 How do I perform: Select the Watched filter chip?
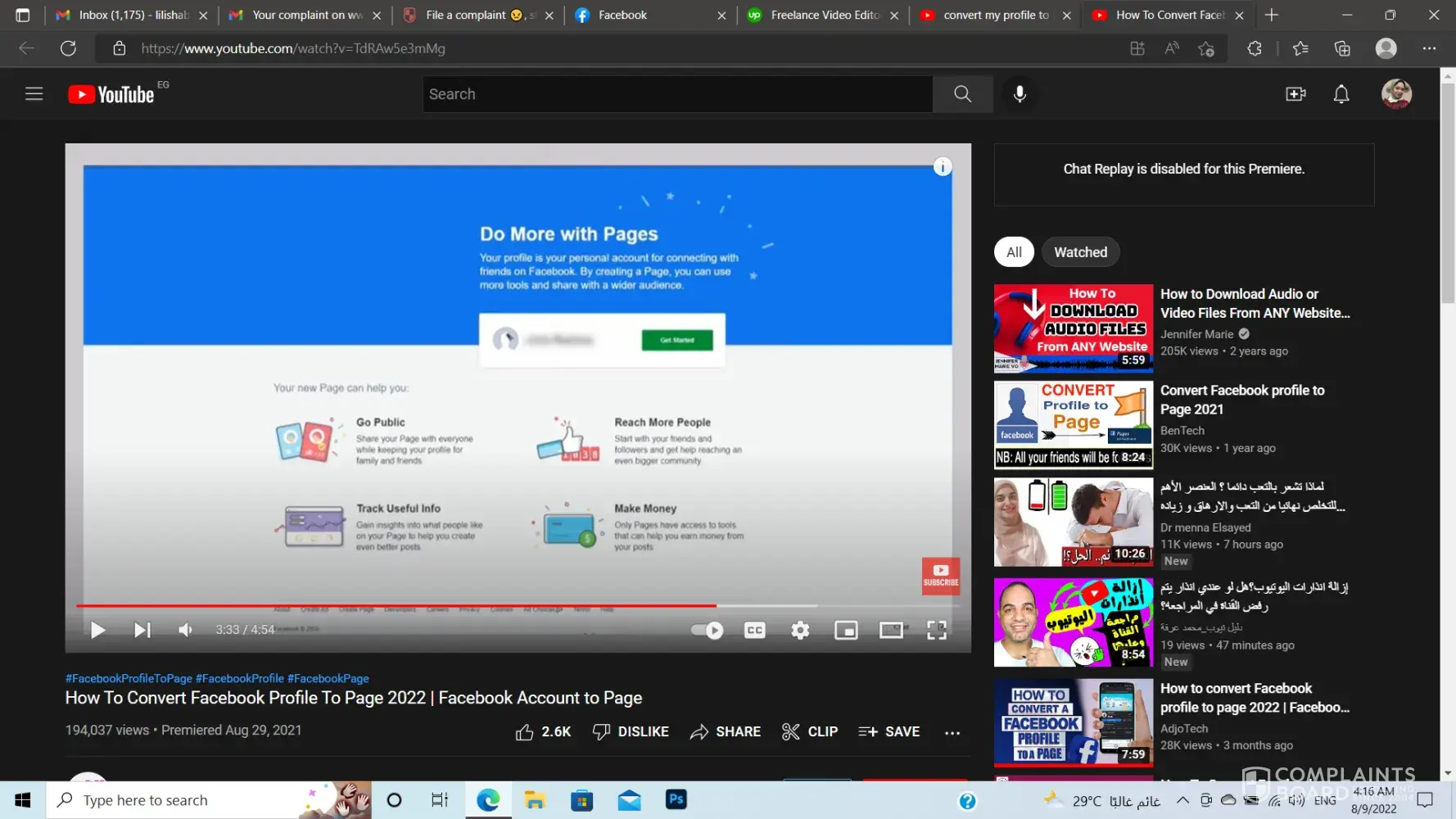[1080, 252]
